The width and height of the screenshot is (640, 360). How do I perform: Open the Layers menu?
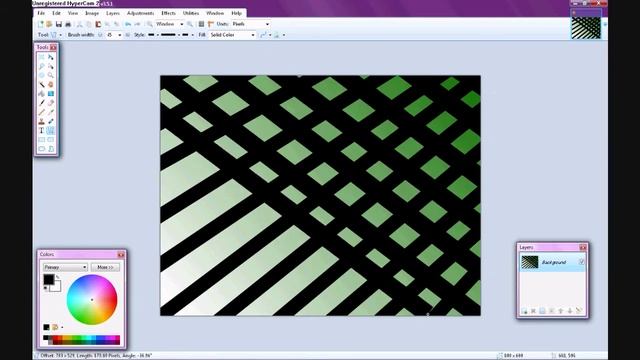(113, 13)
